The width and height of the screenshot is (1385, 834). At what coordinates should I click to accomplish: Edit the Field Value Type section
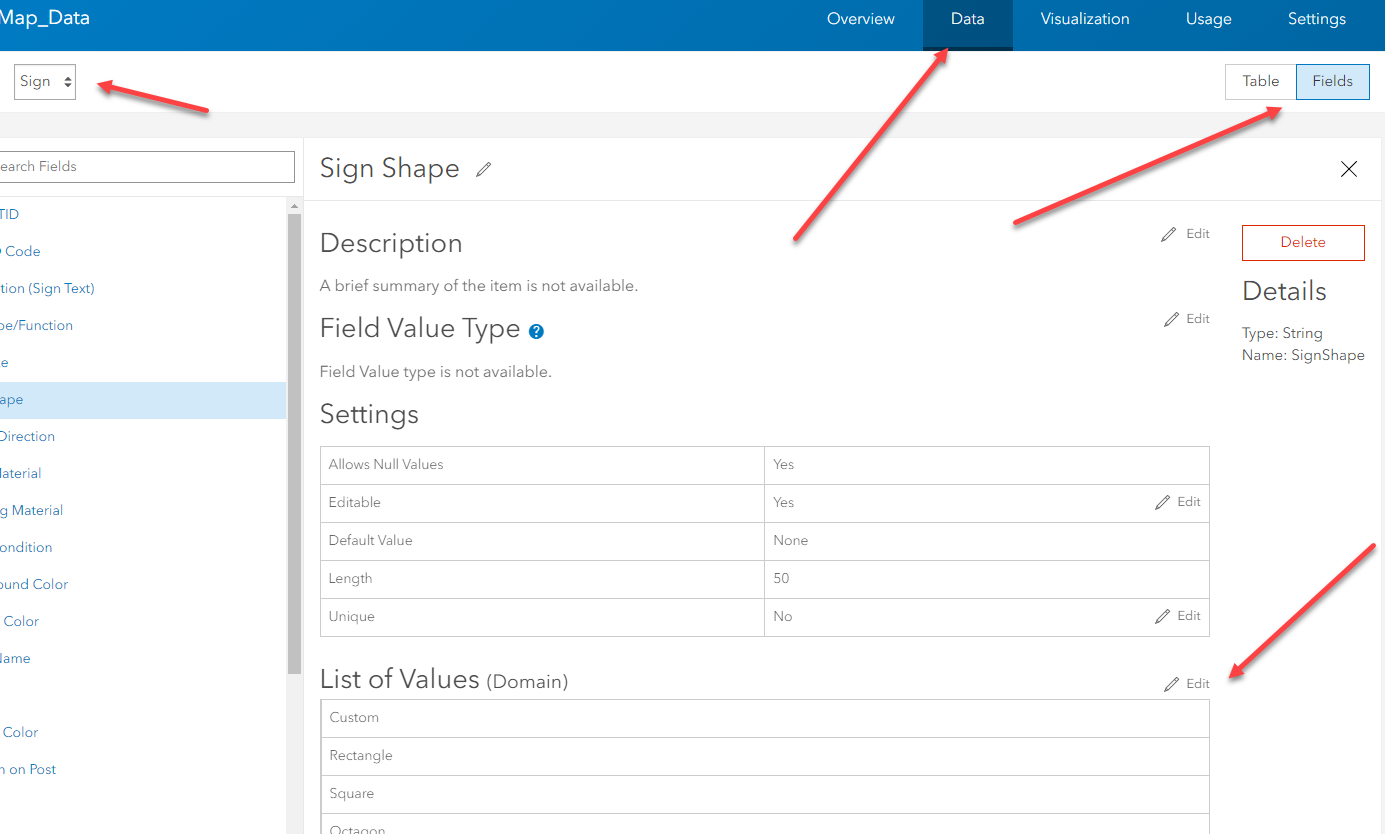[x=1187, y=319]
